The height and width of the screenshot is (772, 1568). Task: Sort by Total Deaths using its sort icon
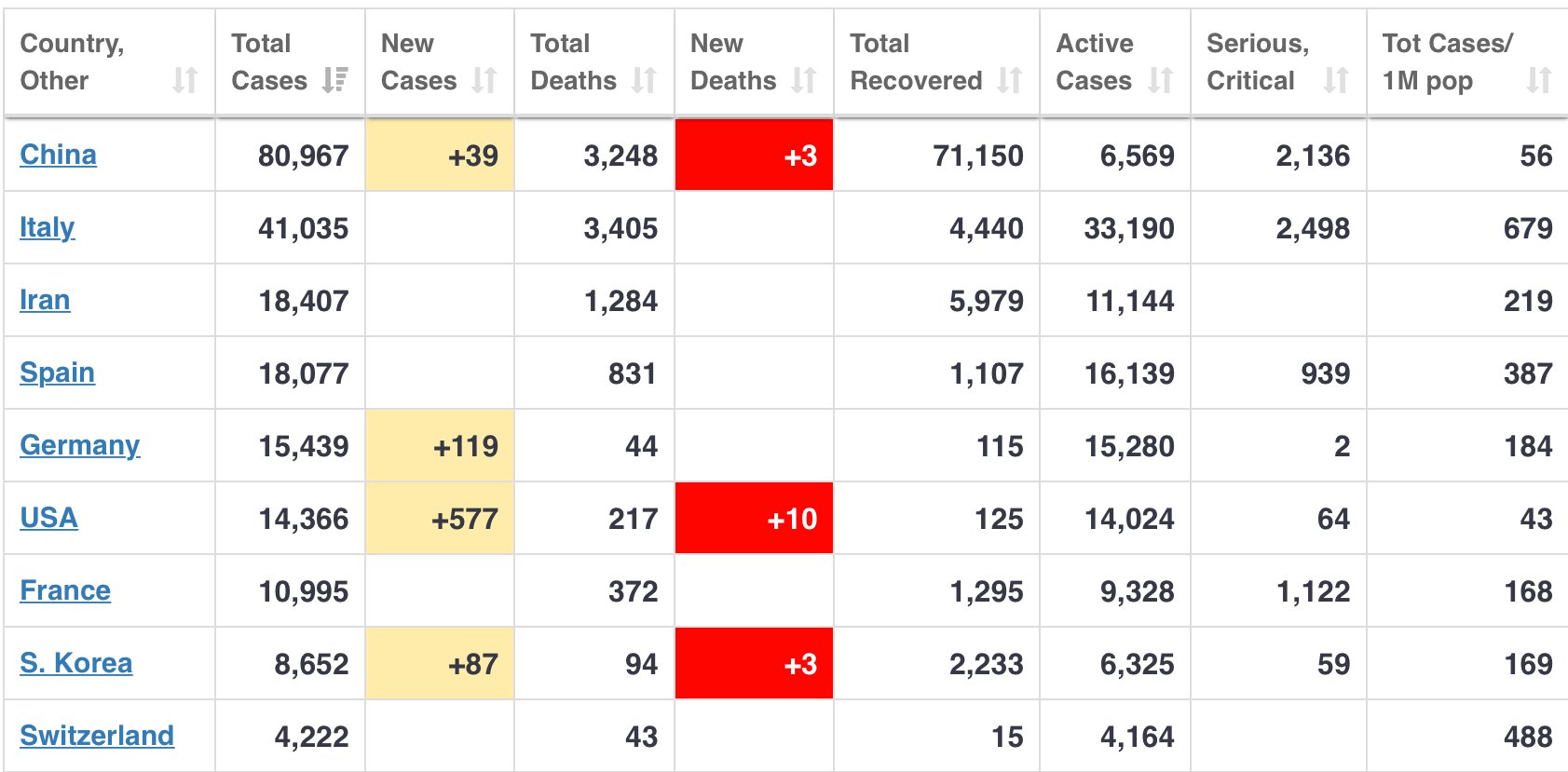point(642,81)
